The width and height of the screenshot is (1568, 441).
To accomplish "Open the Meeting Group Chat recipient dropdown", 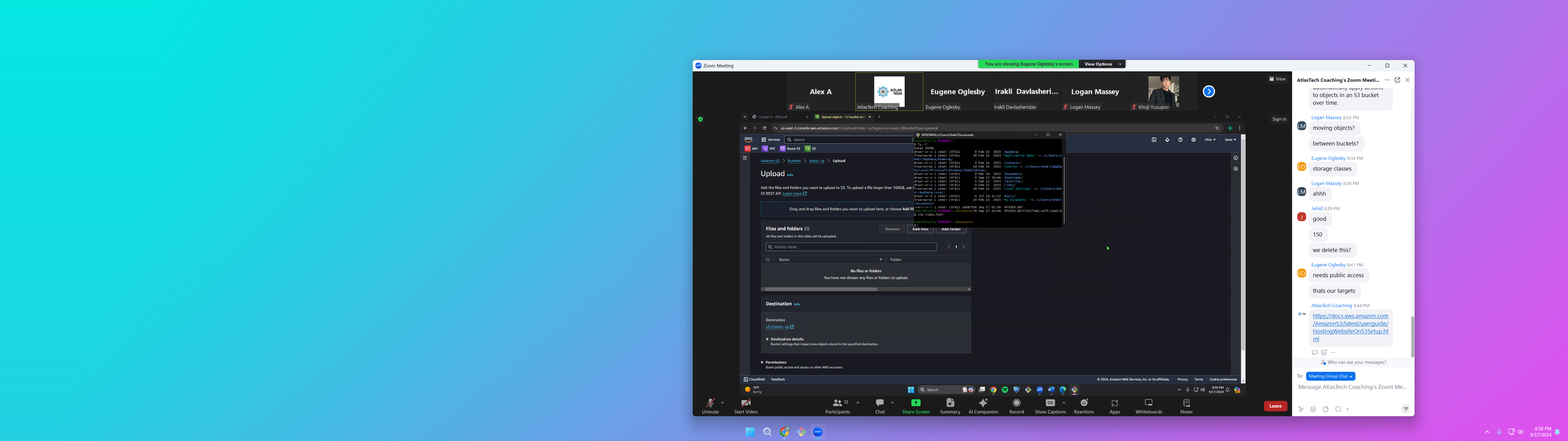I will pos(1331,376).
